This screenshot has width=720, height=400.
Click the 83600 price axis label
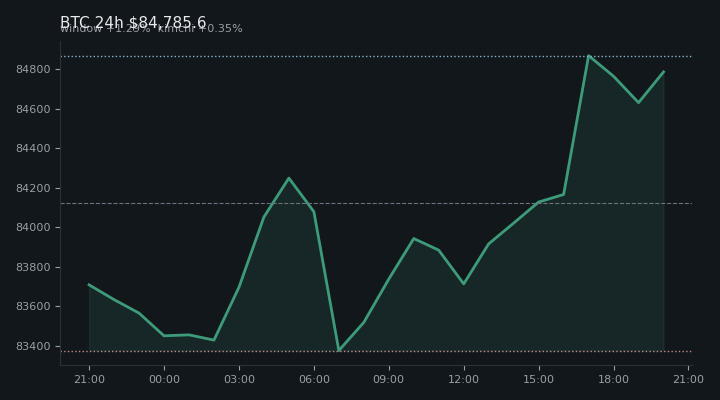33,306
